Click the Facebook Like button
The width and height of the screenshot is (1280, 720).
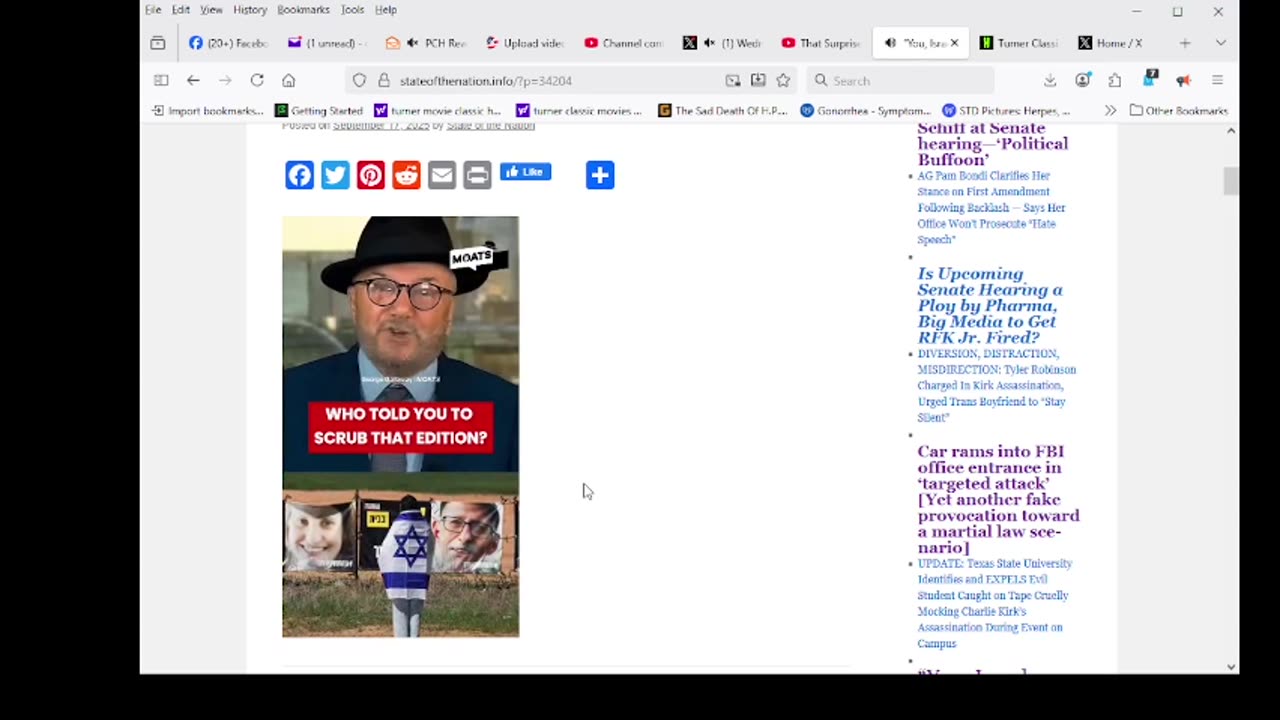pos(526,172)
